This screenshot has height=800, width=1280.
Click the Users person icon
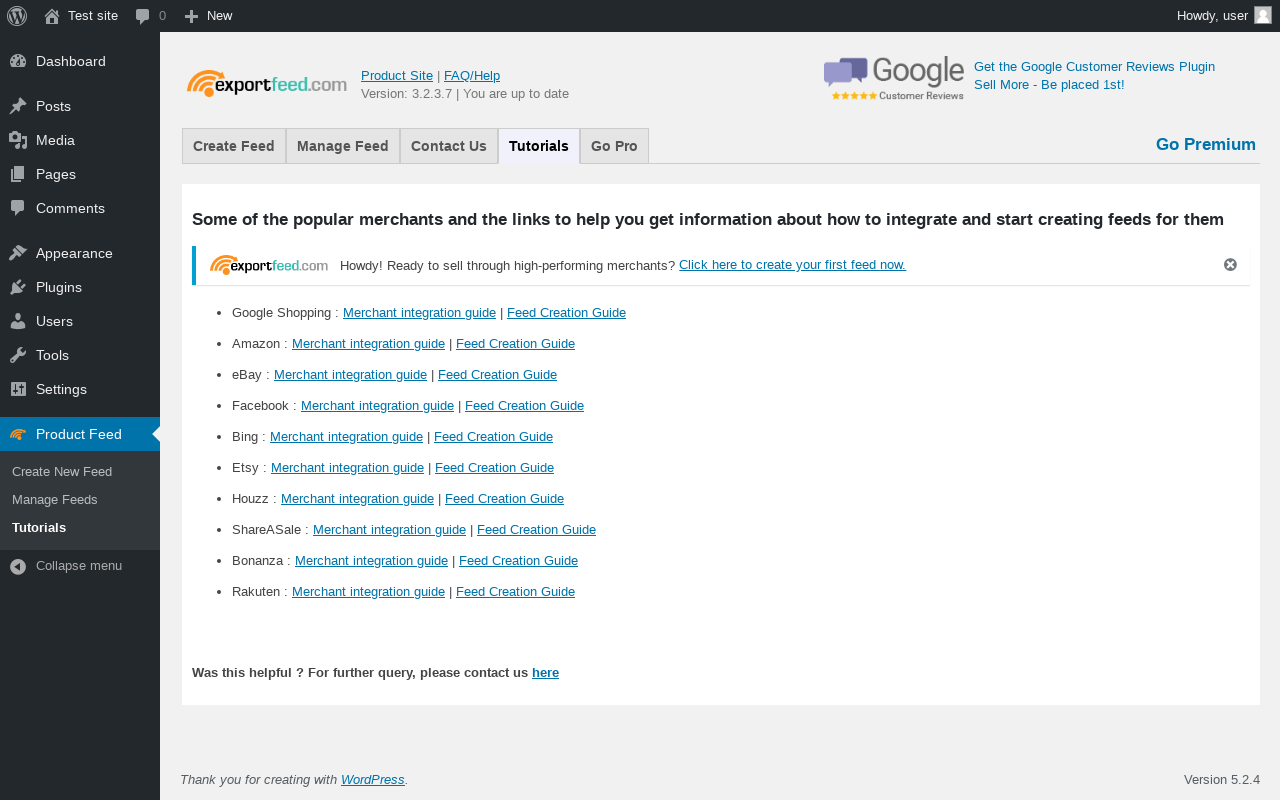click(18, 321)
